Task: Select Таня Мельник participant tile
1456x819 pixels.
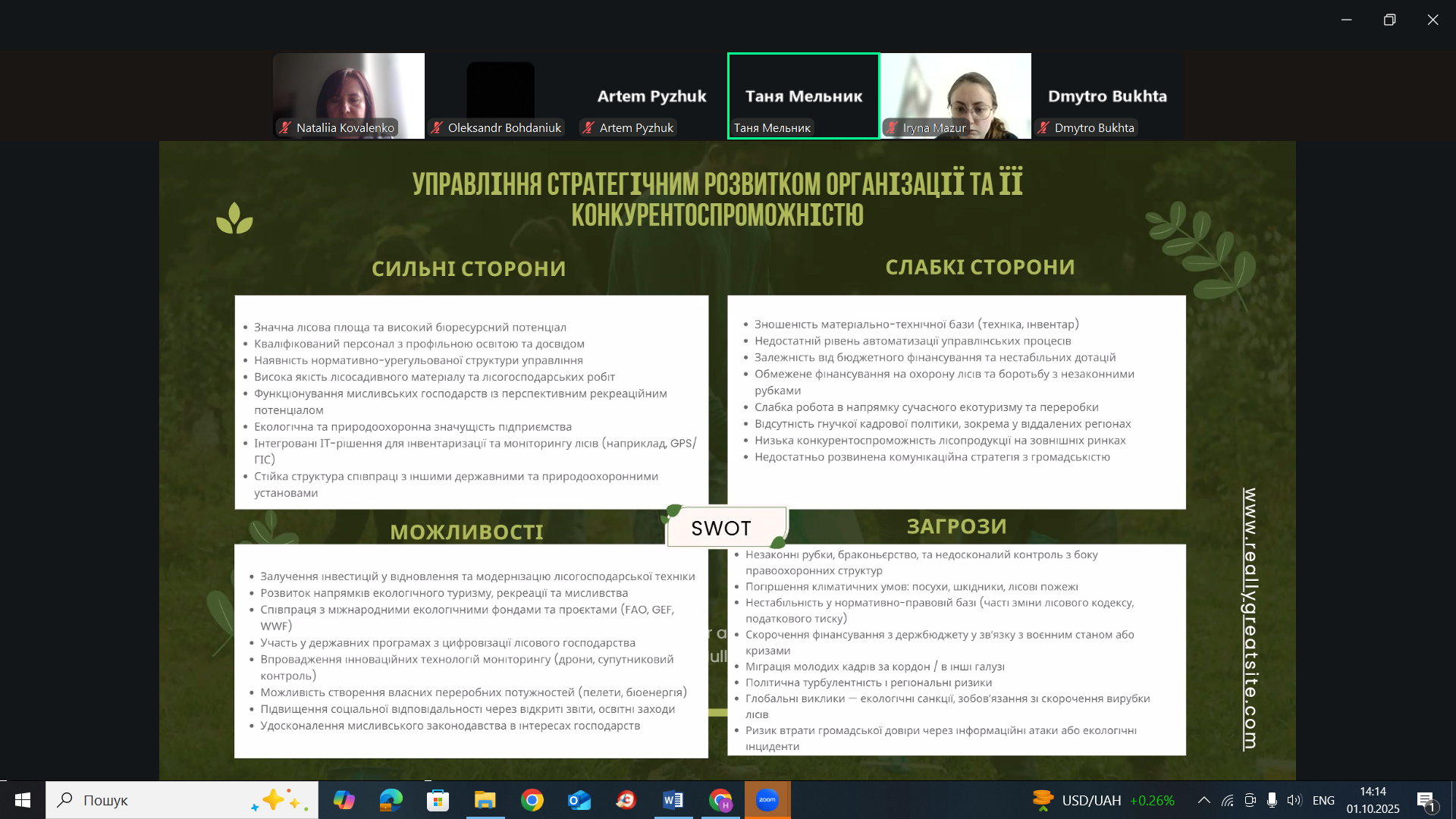Action: (803, 96)
